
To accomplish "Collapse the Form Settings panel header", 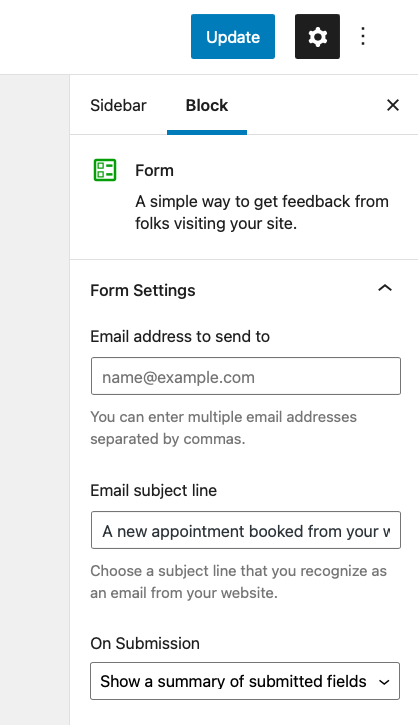I will pos(244,290).
